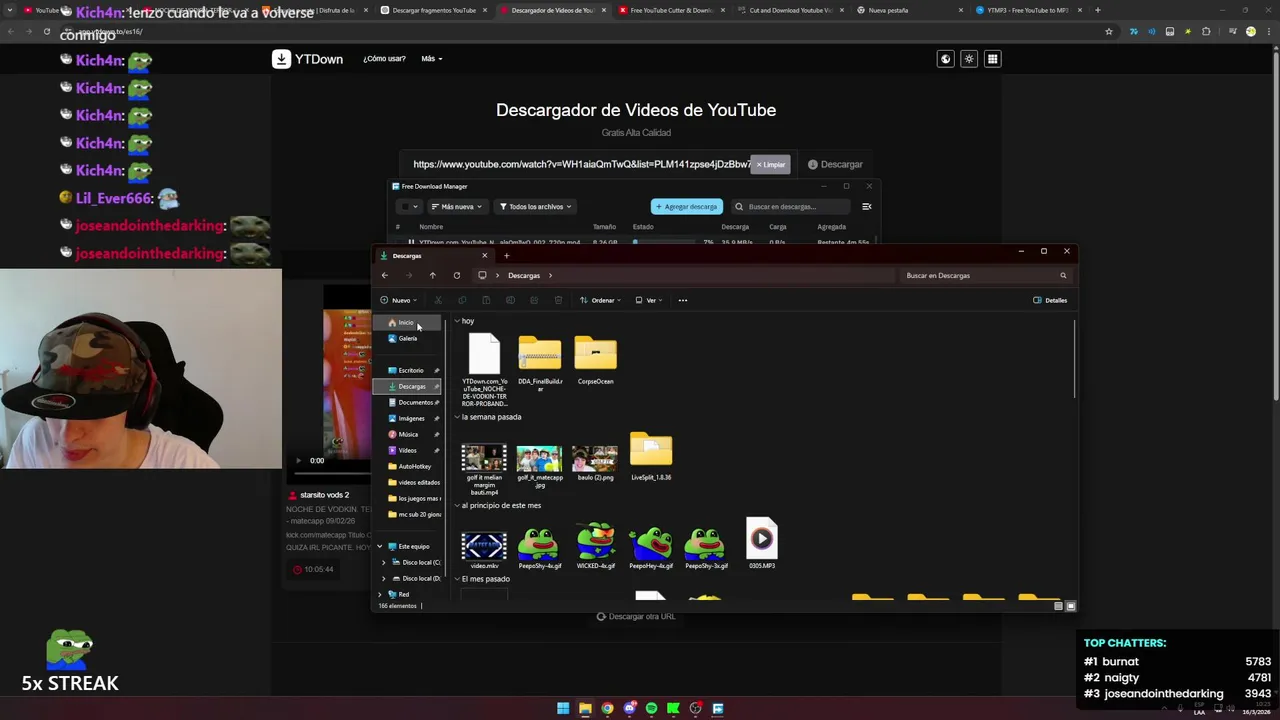
Task: Click the YTDown logo on the website
Action: point(307,59)
